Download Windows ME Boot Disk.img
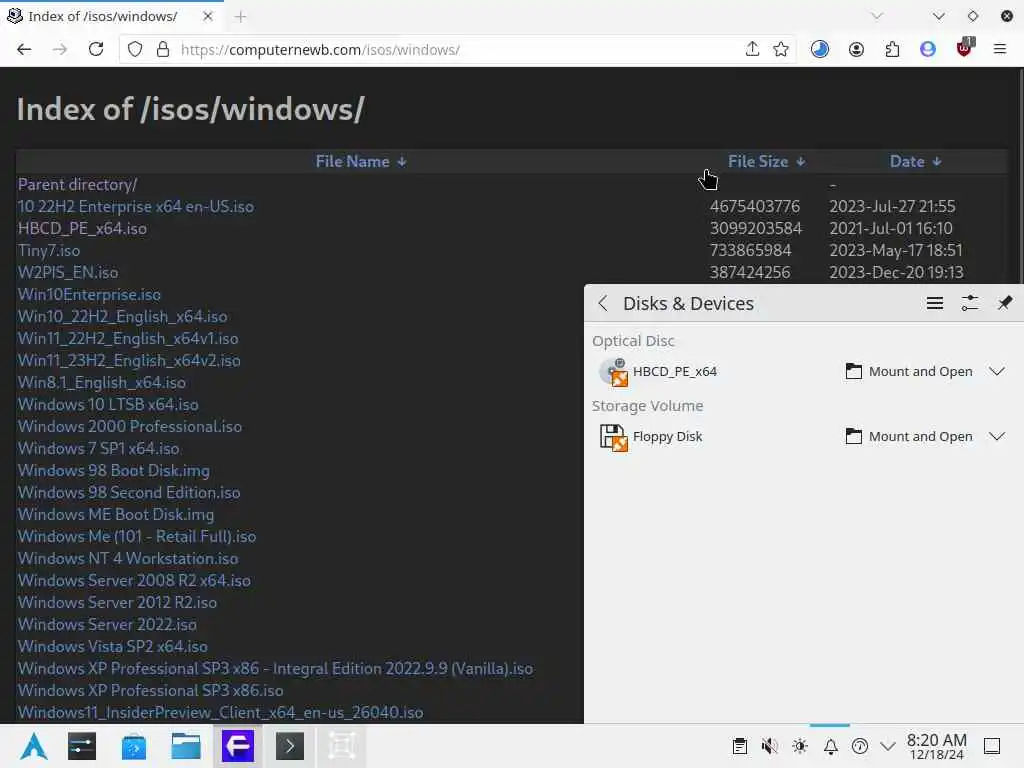Viewport: 1024px width, 768px height. point(116,515)
